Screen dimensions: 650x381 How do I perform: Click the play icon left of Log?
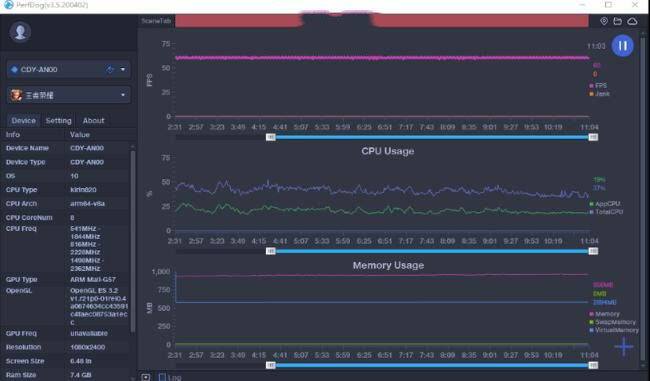pos(146,377)
